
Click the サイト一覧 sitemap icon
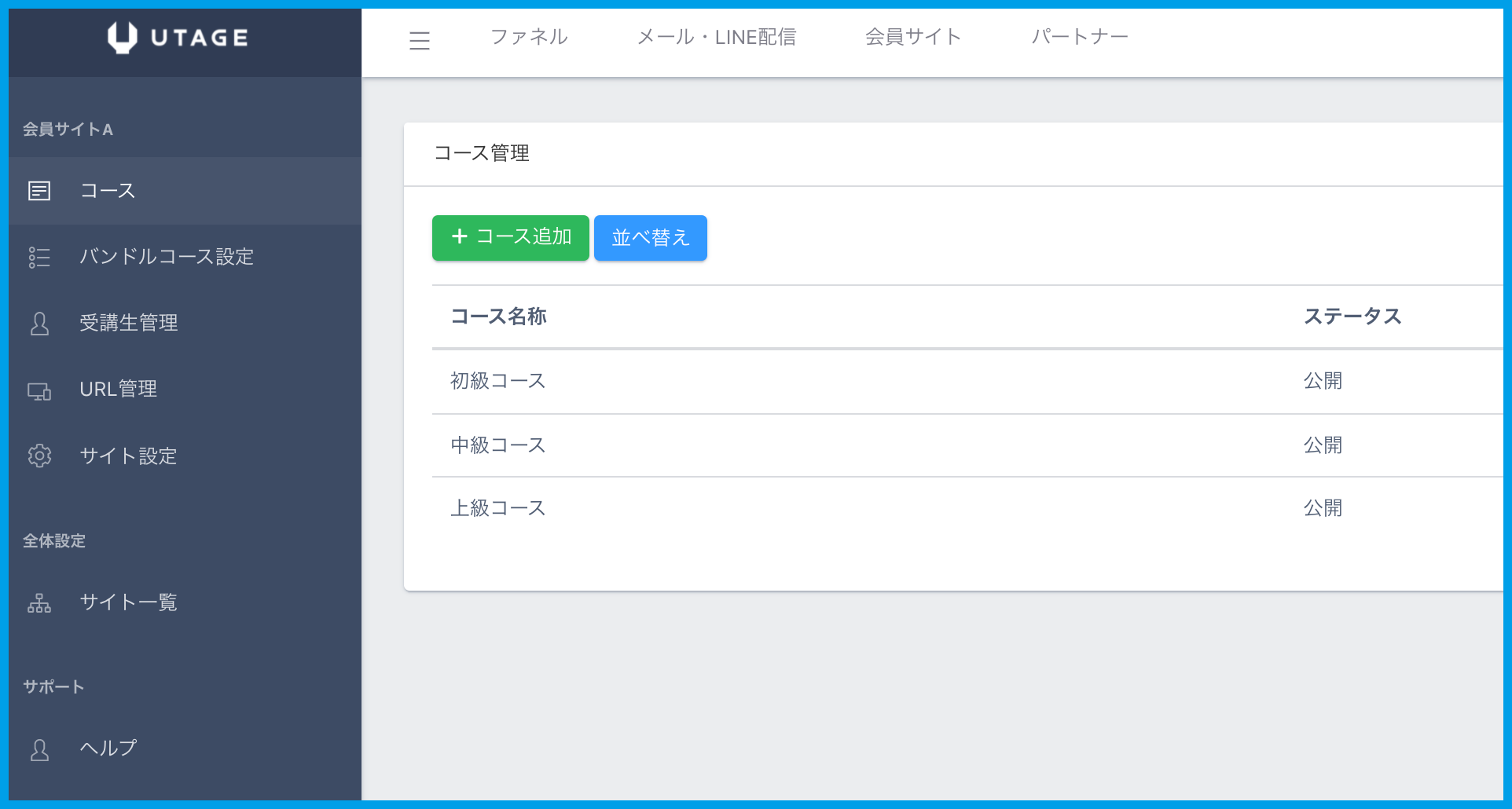(x=39, y=602)
